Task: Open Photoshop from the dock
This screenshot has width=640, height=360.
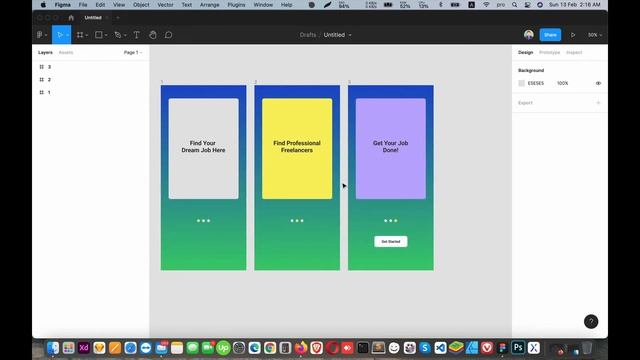Action: [x=518, y=348]
